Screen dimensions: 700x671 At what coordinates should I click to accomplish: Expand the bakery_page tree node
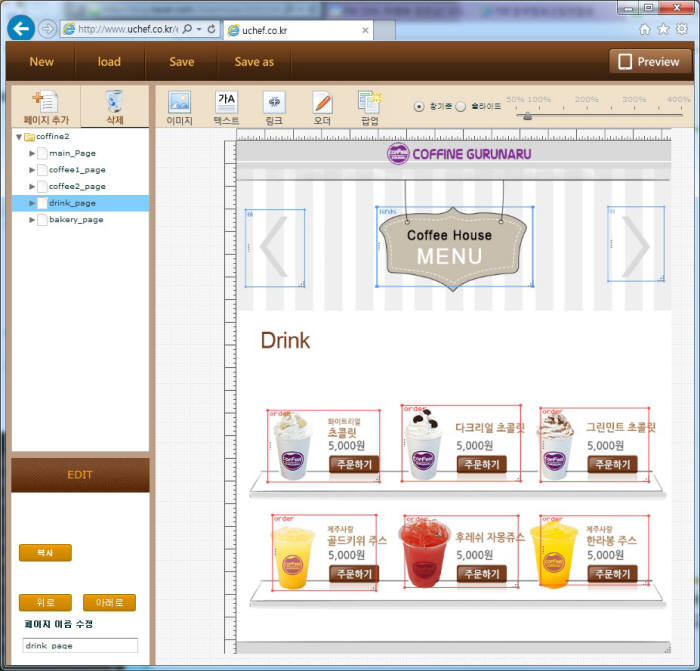pos(32,220)
